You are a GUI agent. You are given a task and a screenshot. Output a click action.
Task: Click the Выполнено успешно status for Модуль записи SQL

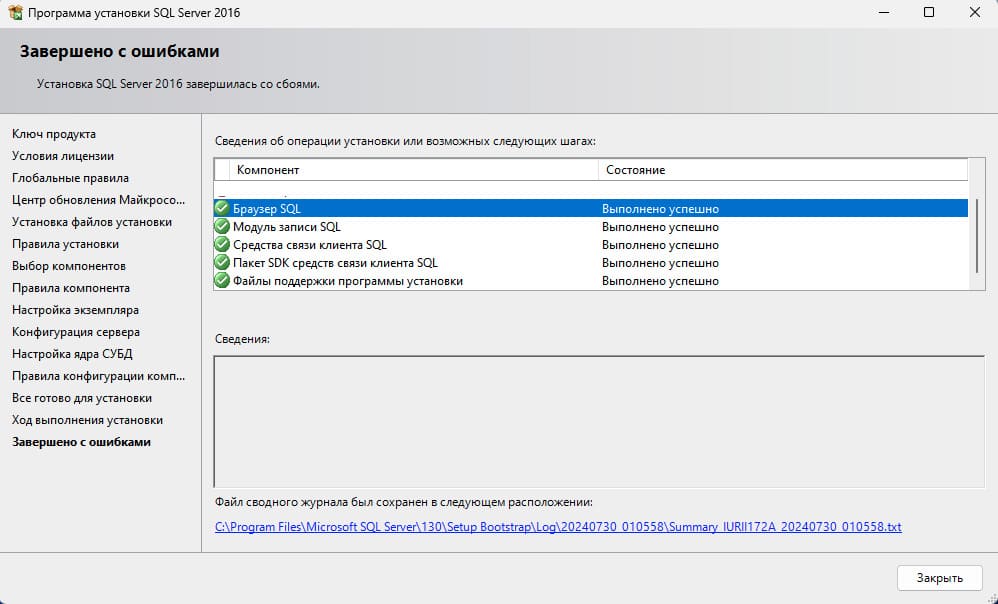tap(660, 227)
